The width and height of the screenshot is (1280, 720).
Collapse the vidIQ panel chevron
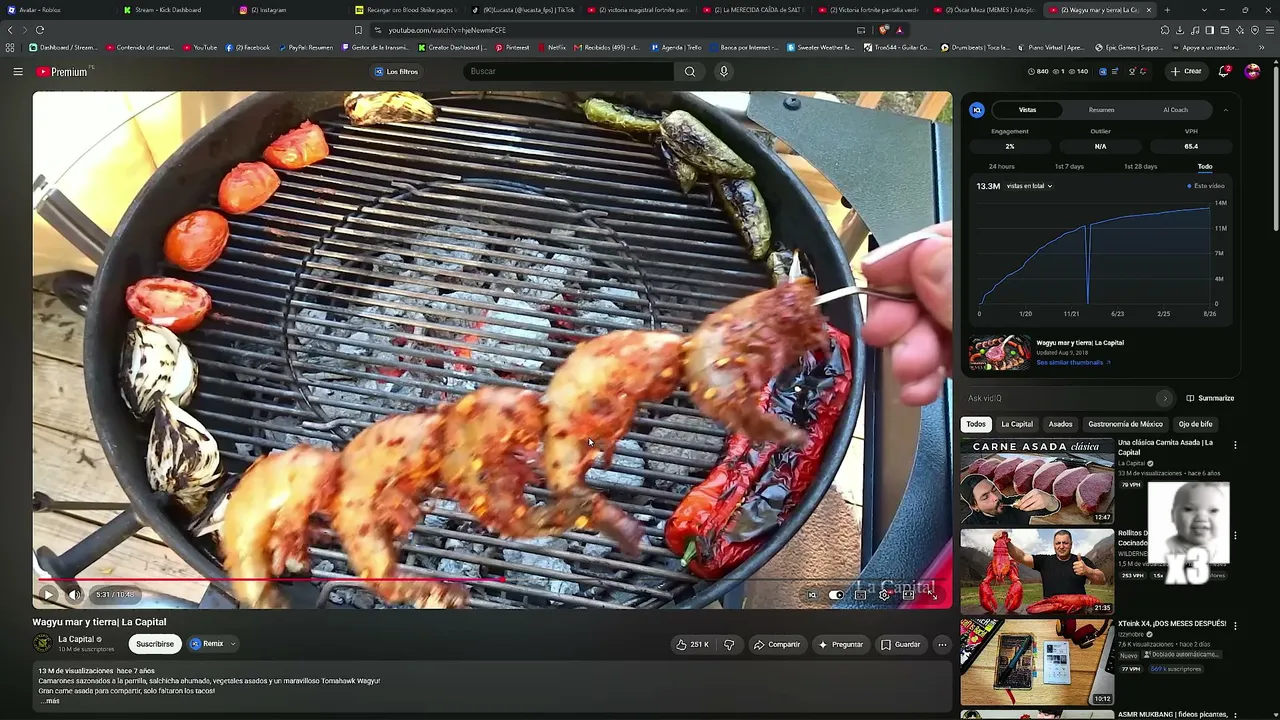pos(1226,110)
